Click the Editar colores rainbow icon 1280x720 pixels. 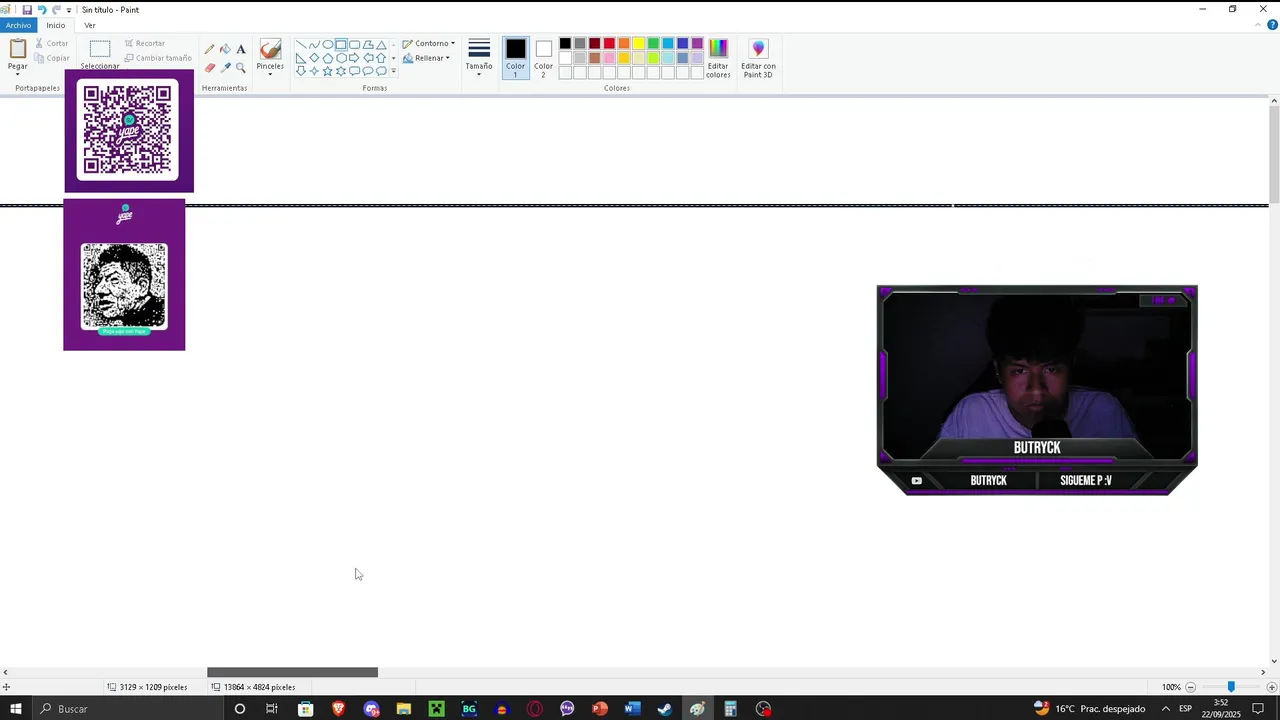tap(718, 48)
